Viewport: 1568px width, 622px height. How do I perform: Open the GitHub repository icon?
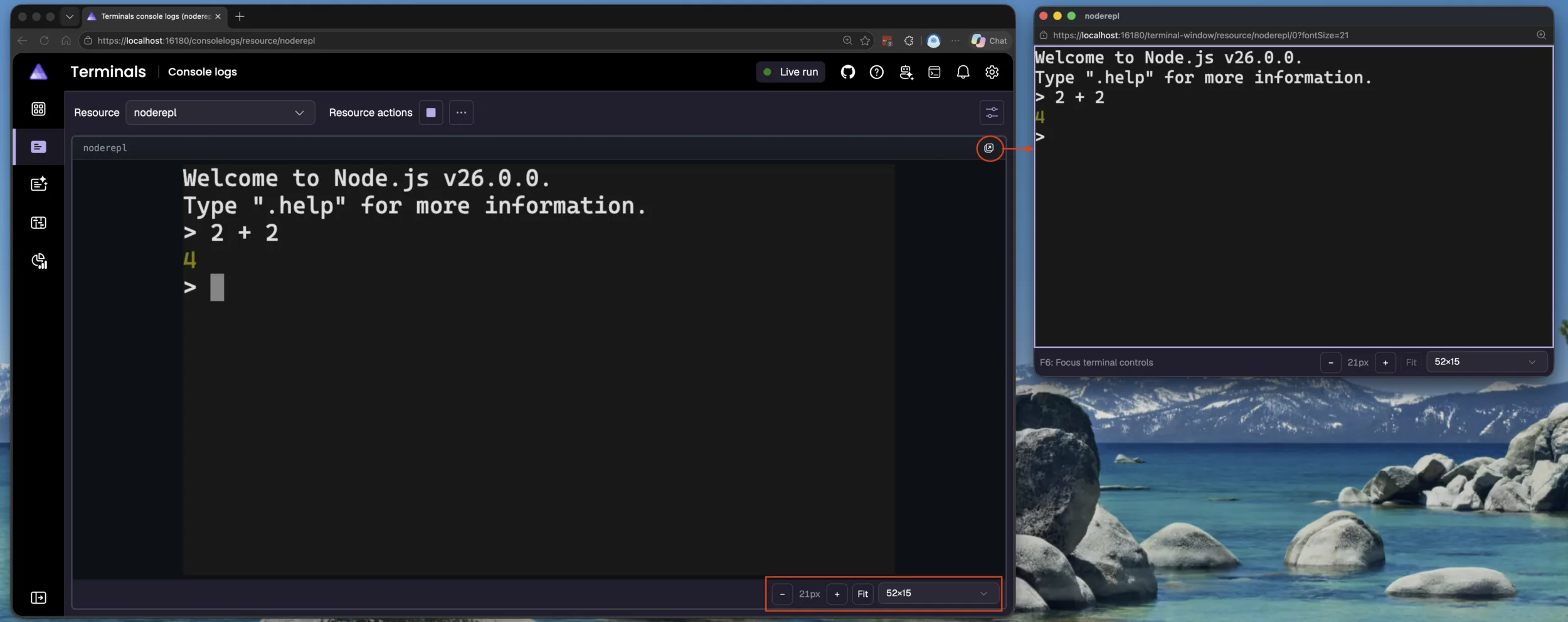coord(848,72)
